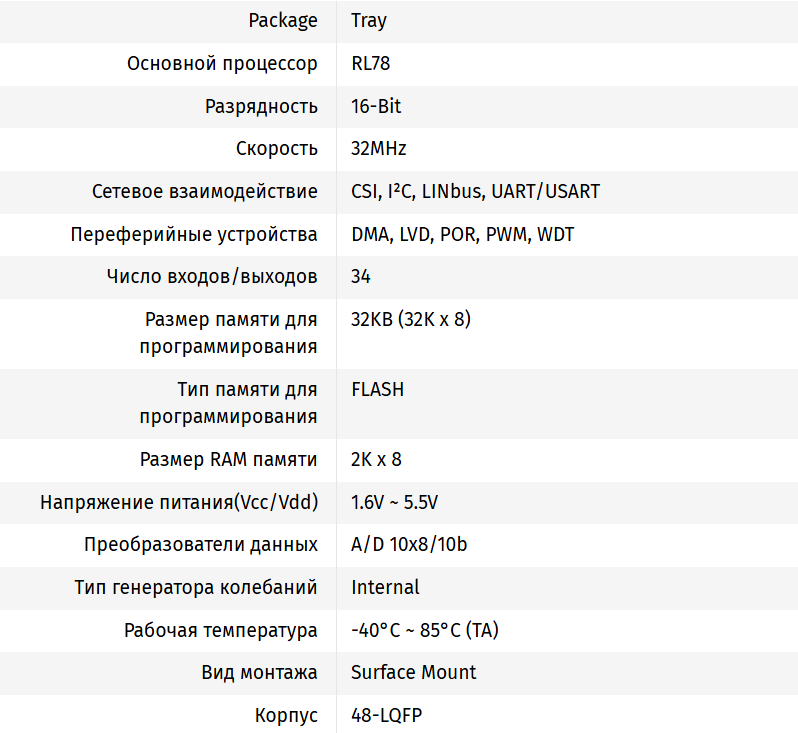Viewport: 798px width, 733px height.
Task: Select the 'A/D 10x8/10b' converter value
Action: click(409, 545)
